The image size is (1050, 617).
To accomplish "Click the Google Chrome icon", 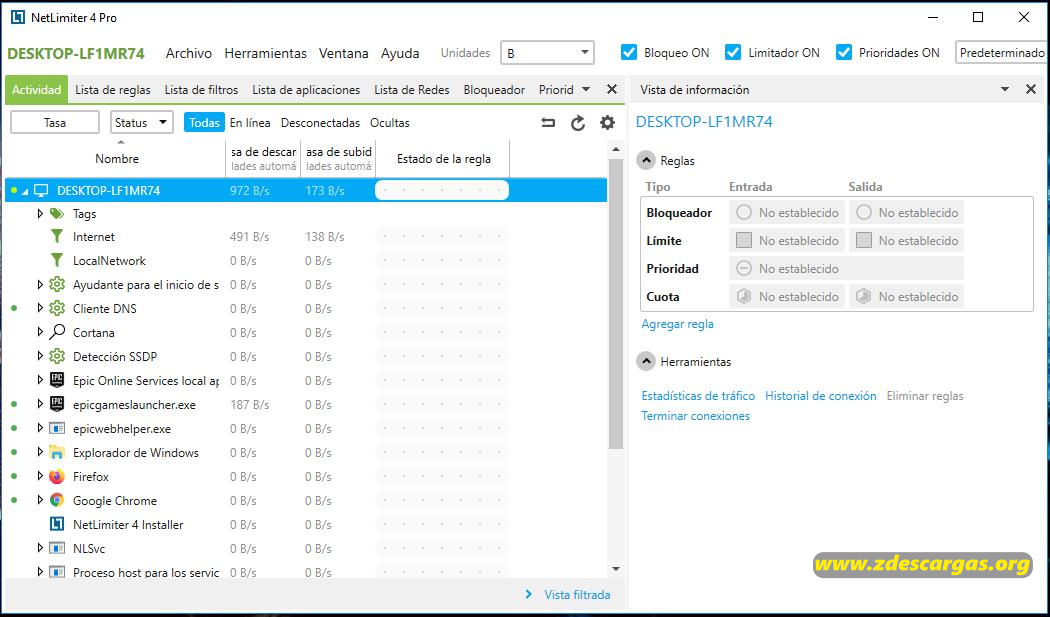I will click(57, 500).
